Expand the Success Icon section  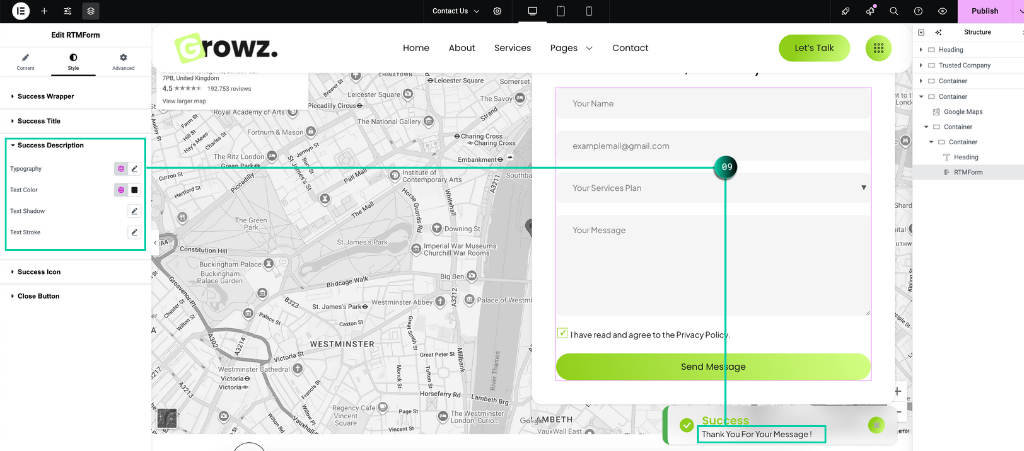(x=39, y=271)
